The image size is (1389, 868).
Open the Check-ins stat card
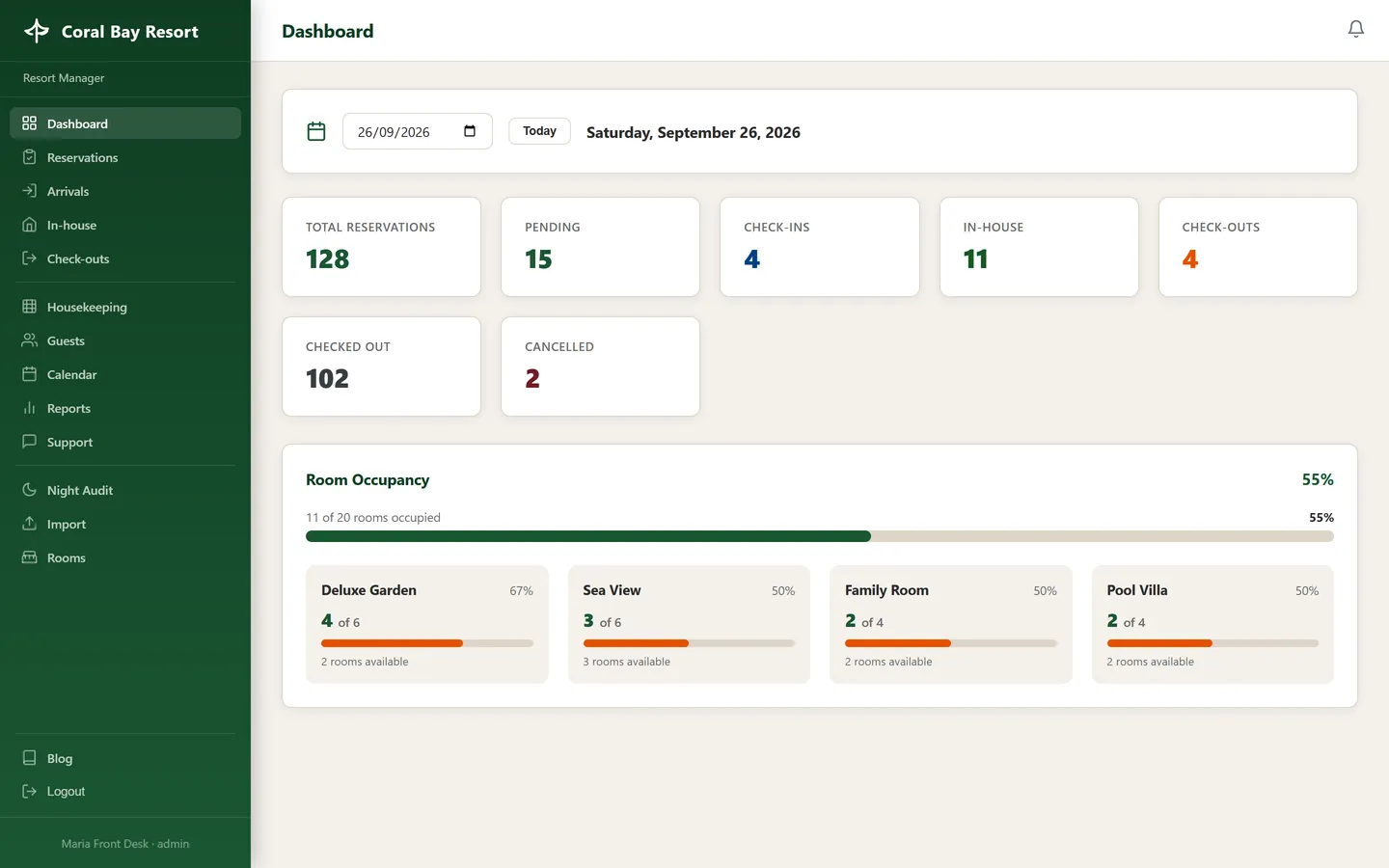tap(820, 247)
